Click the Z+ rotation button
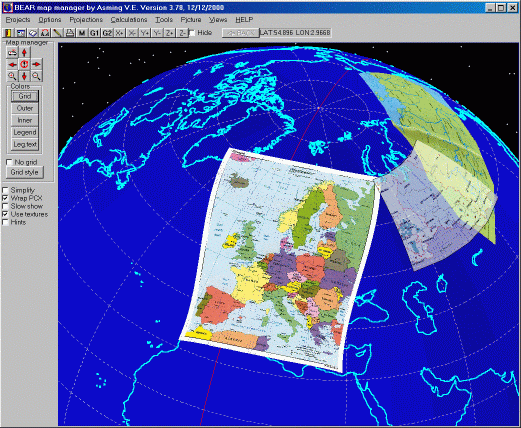The height and width of the screenshot is (428, 521). (170, 33)
